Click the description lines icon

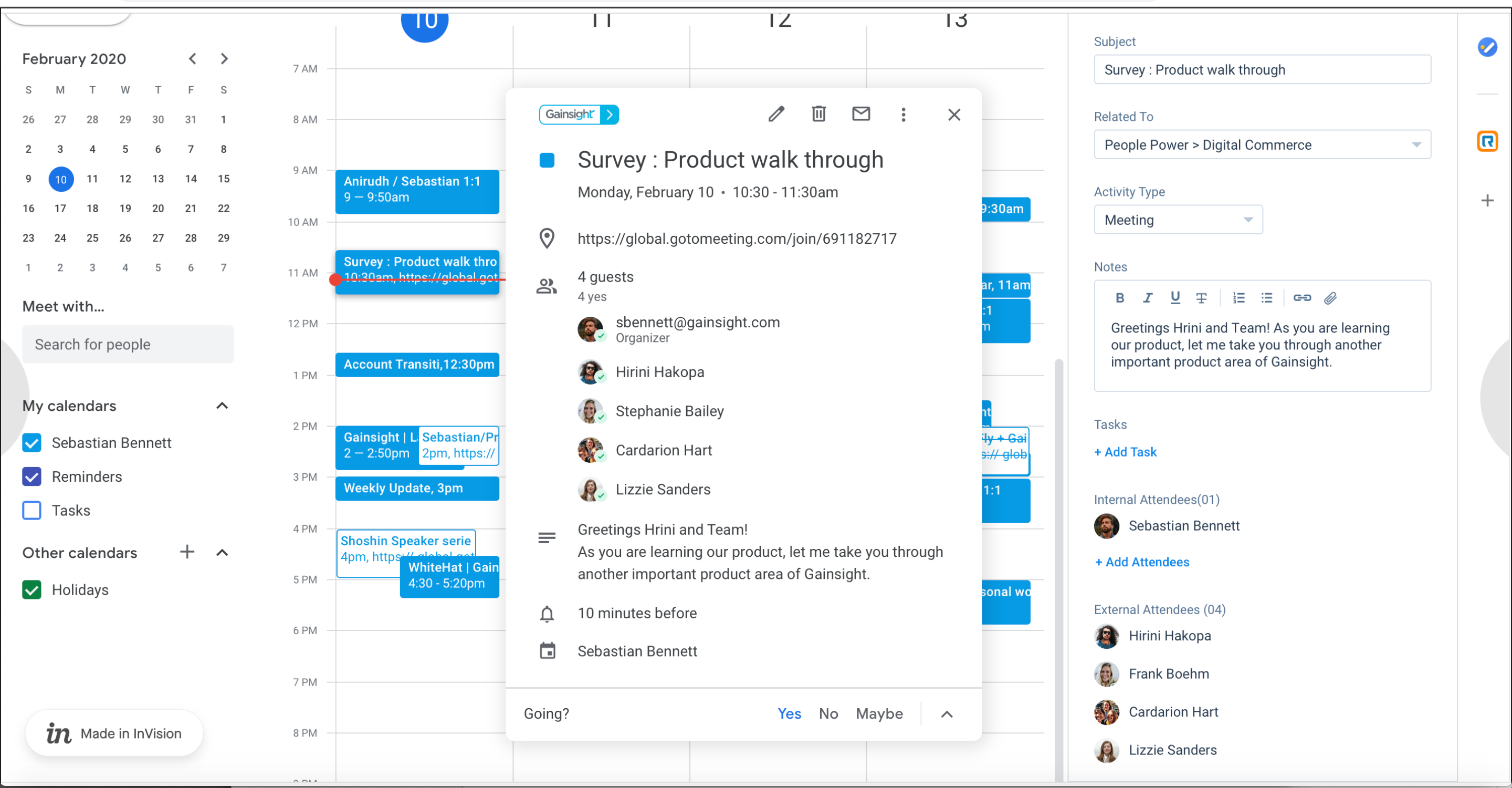pos(547,537)
